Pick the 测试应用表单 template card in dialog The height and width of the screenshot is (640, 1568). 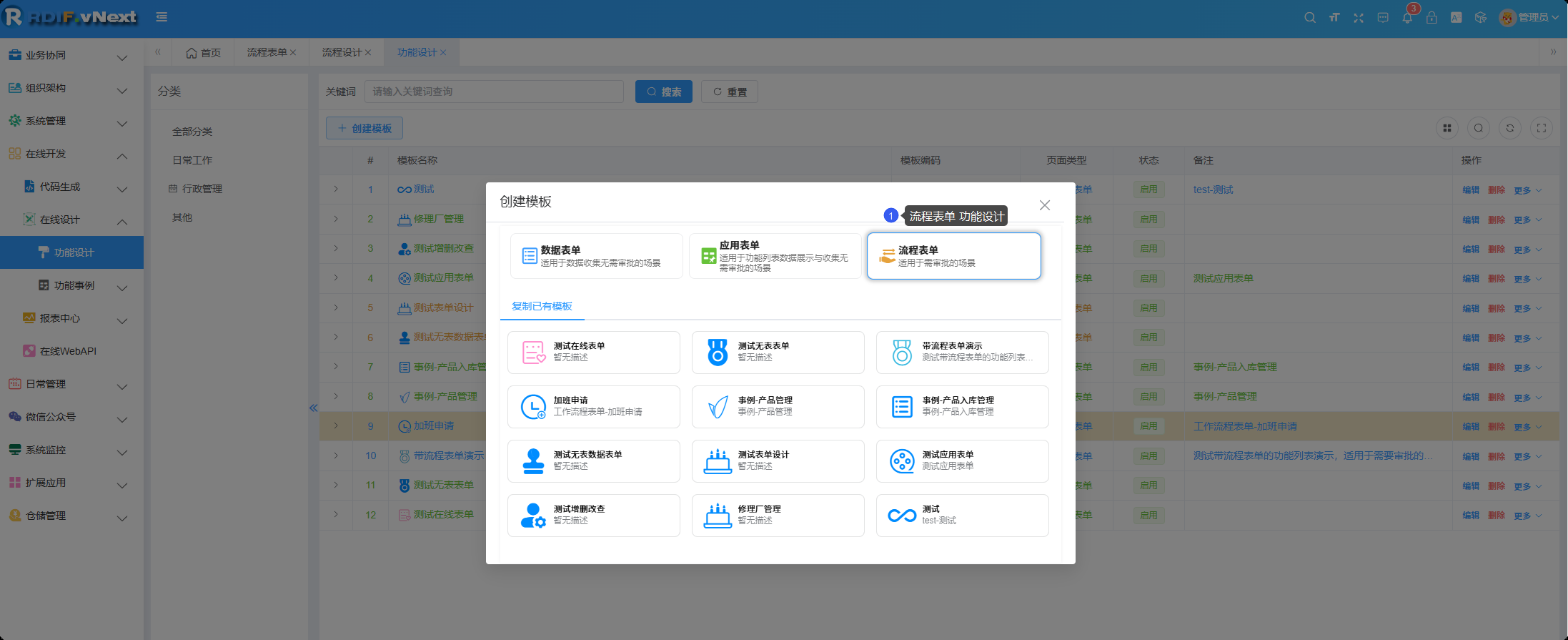[x=962, y=461]
